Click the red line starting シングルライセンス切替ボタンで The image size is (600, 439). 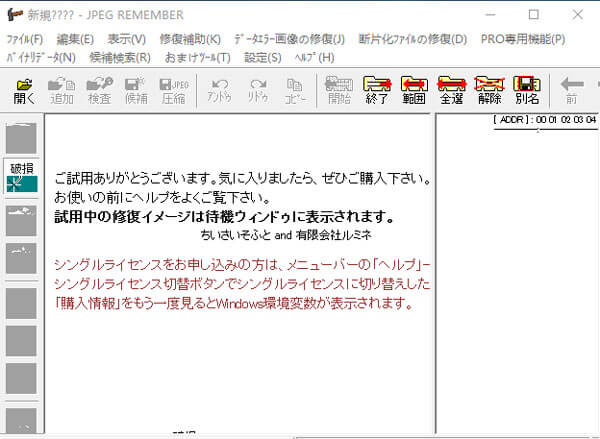[x=242, y=284]
